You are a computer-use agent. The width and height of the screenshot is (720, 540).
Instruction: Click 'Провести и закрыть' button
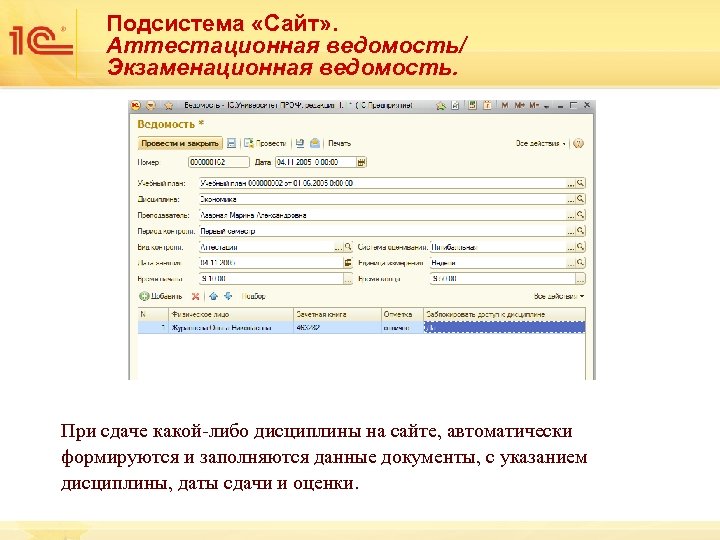(180, 143)
